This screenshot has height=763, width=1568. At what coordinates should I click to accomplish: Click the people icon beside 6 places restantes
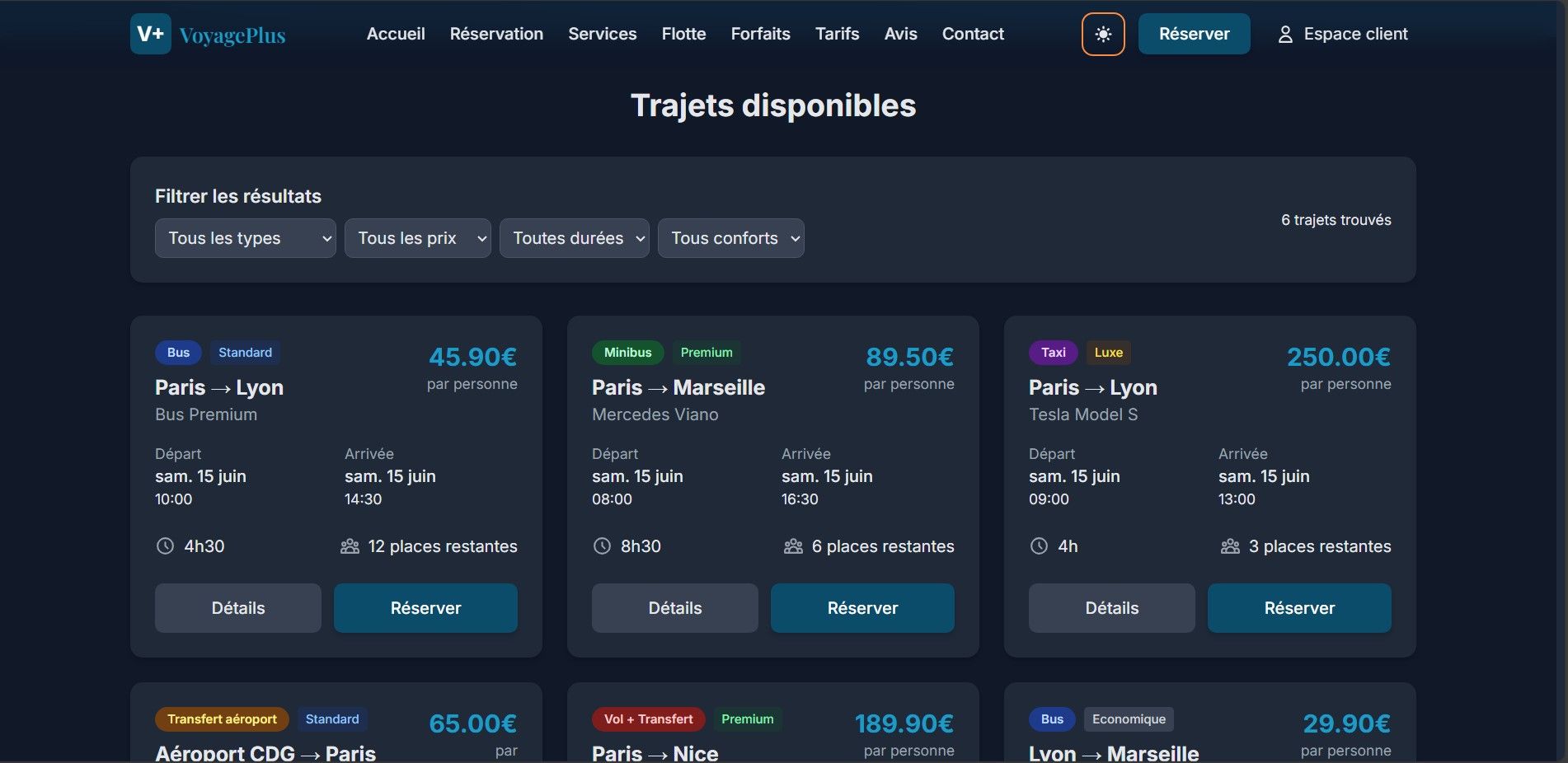coord(794,546)
